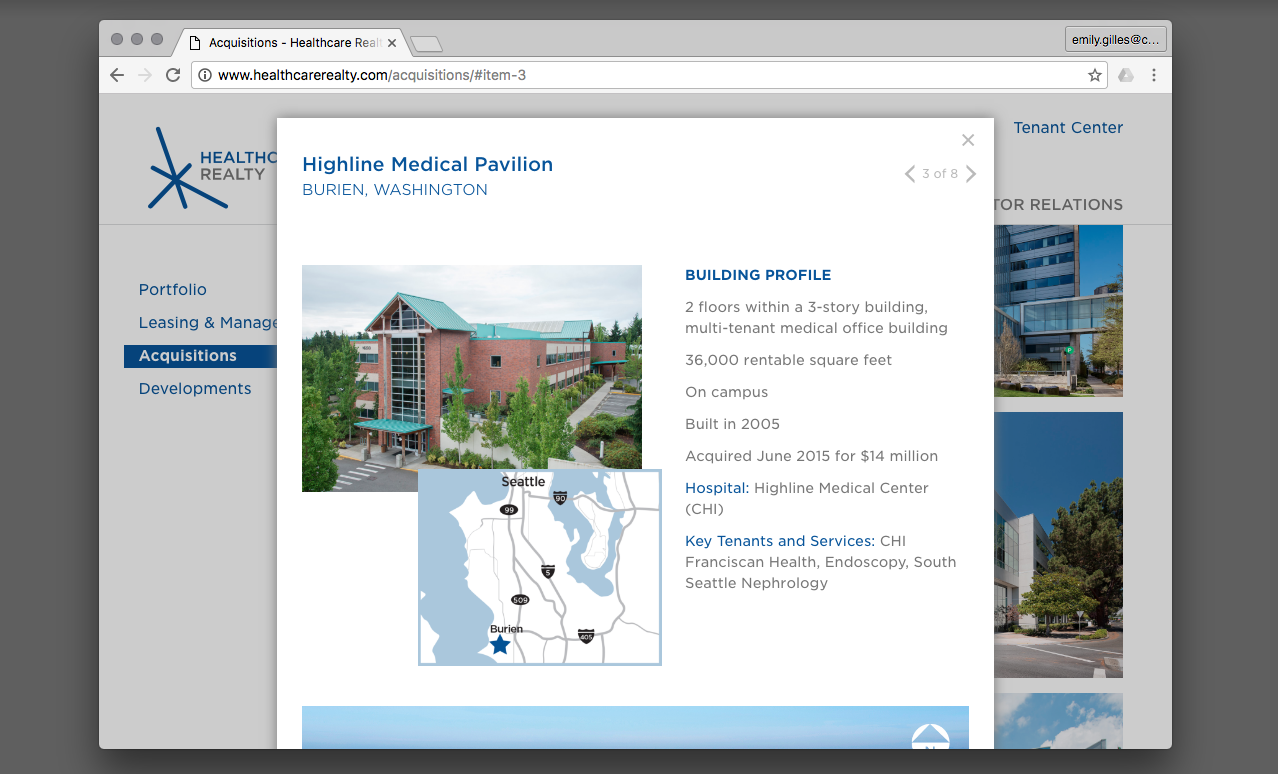Click the Built in 2005 text
The image size is (1278, 774).
(733, 424)
